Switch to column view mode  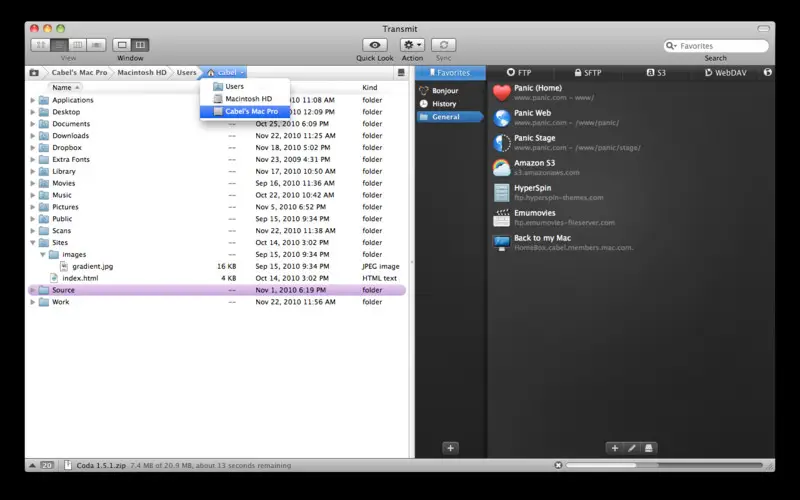[x=78, y=45]
